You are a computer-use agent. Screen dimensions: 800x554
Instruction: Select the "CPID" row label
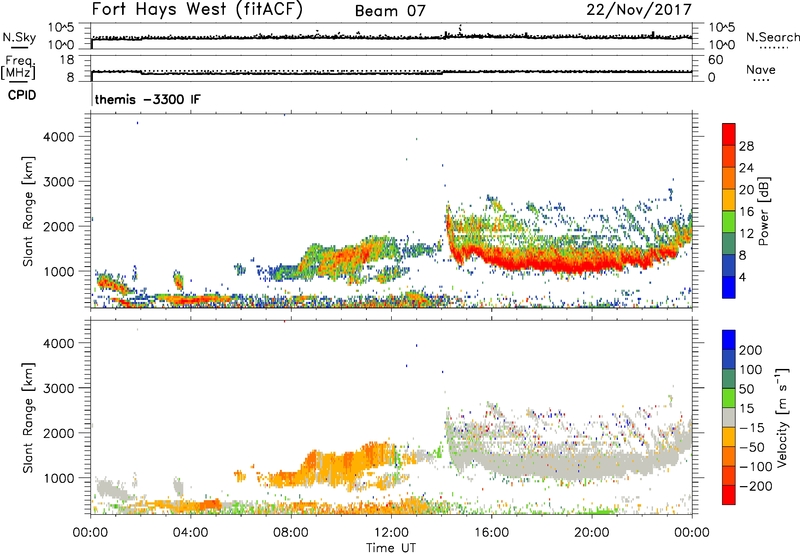click(x=22, y=95)
